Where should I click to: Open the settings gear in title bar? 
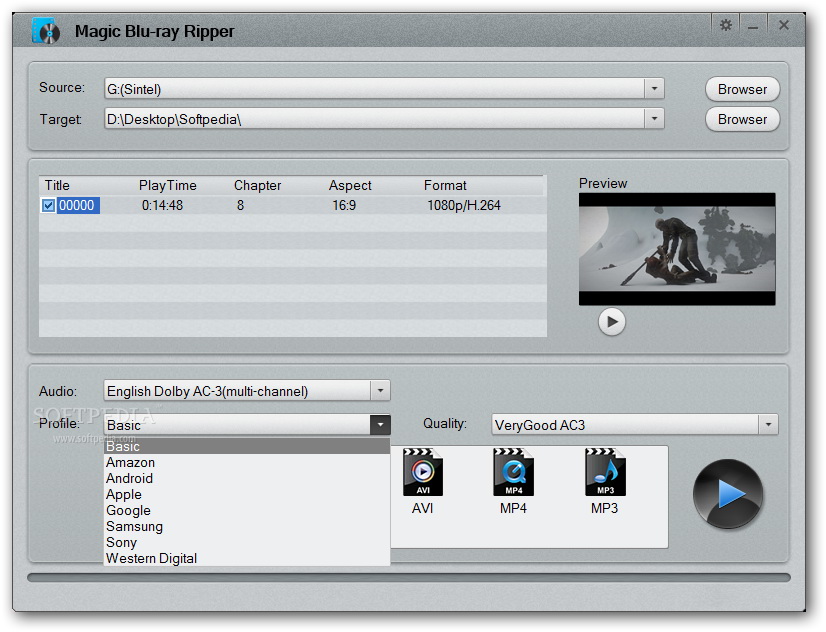(x=726, y=25)
